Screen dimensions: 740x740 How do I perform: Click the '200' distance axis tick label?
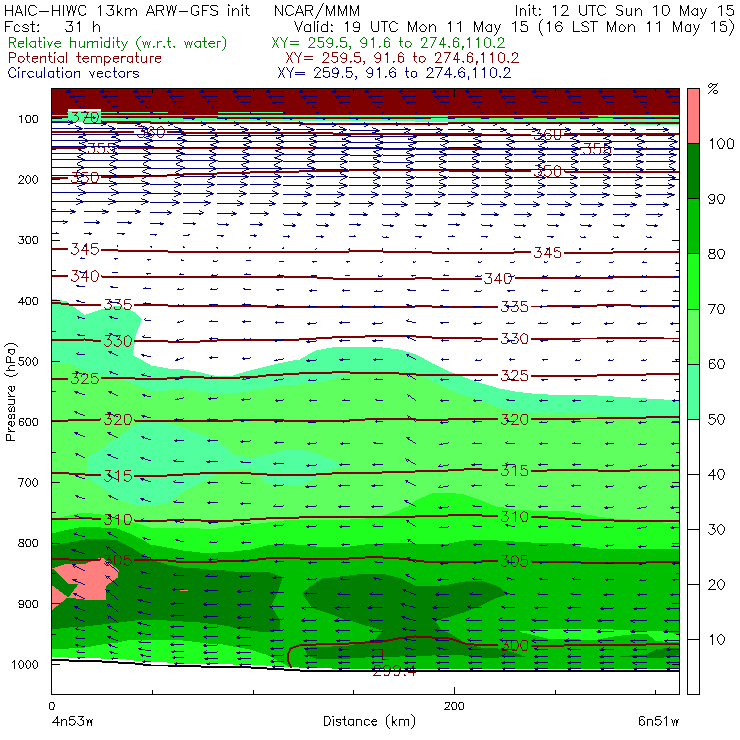(x=454, y=706)
